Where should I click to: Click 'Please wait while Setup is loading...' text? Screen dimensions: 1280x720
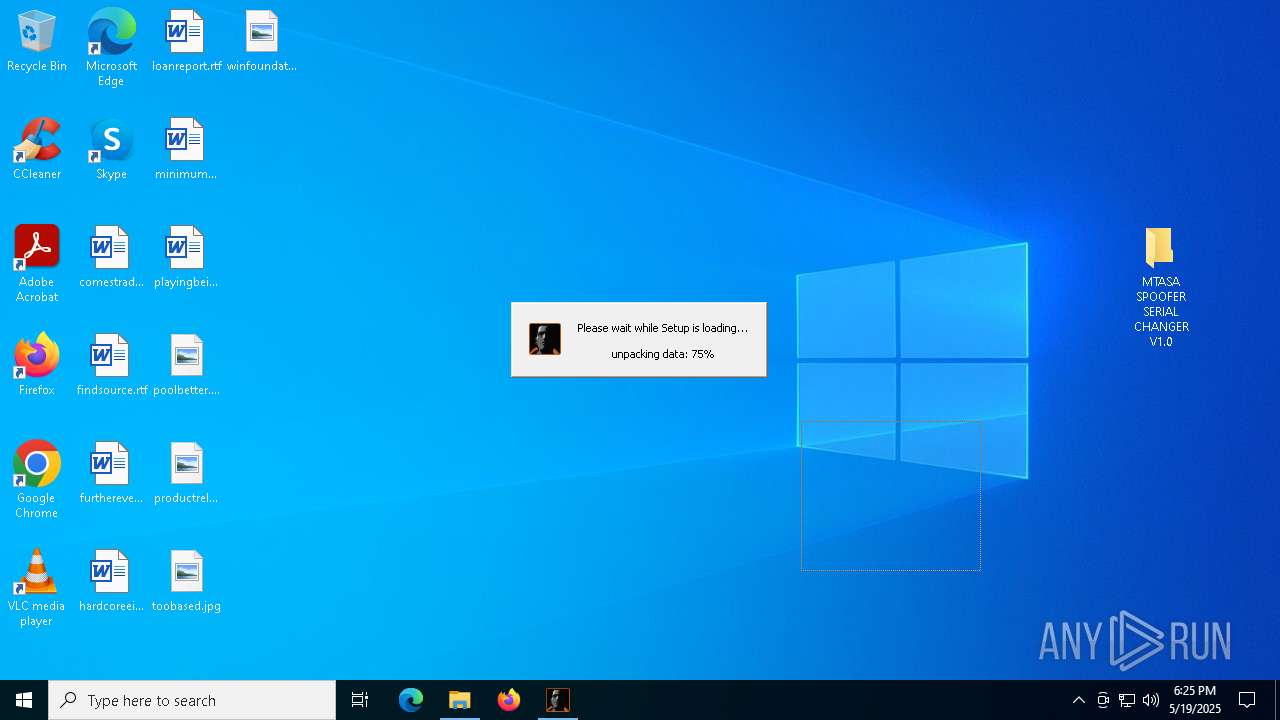click(662, 328)
